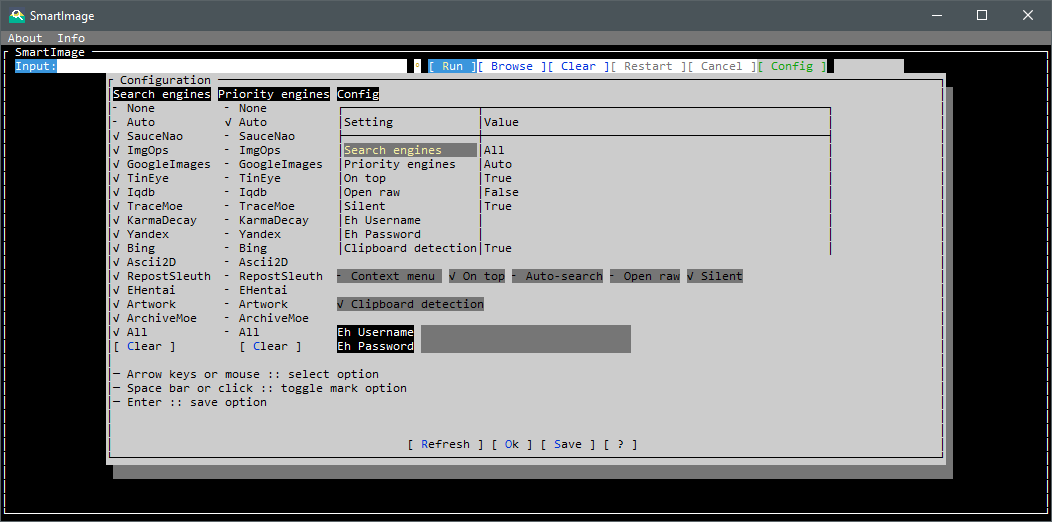Enable KarmaDecay in Priority engines list
This screenshot has height=522, width=1052.
[x=267, y=220]
